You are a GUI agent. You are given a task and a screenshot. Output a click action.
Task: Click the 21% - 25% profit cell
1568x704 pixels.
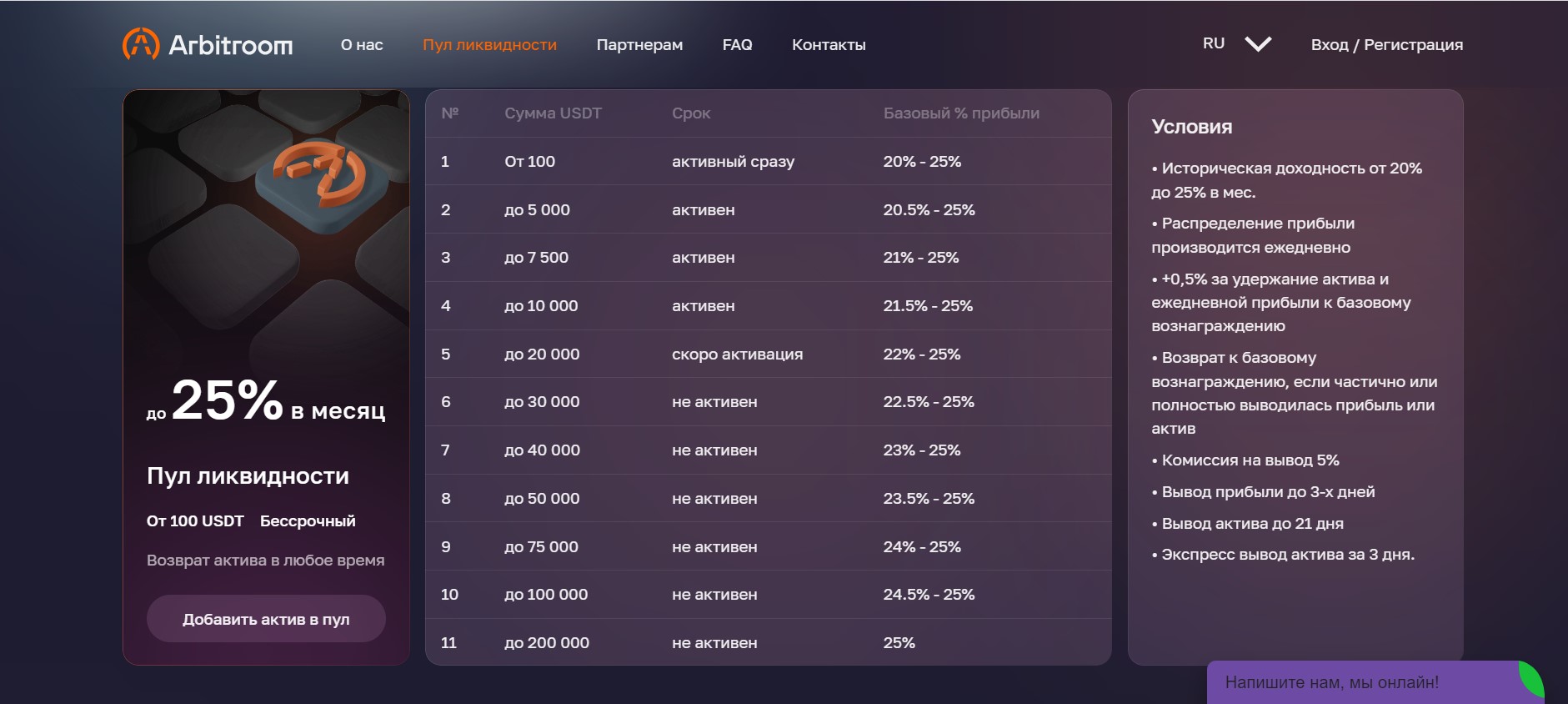[921, 258]
